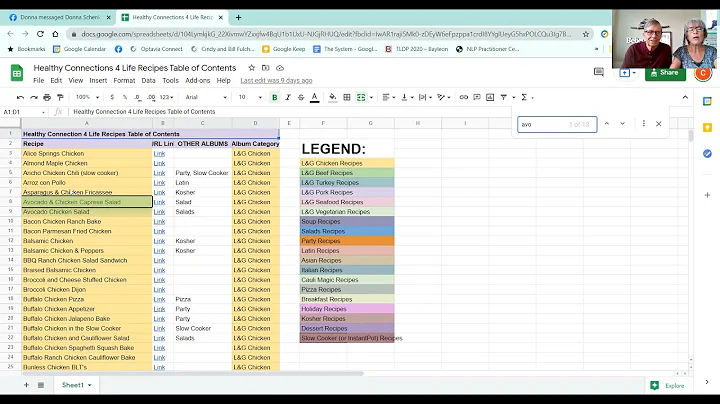The image size is (720, 404).
Task: Open the File menu
Action: click(x=39, y=80)
